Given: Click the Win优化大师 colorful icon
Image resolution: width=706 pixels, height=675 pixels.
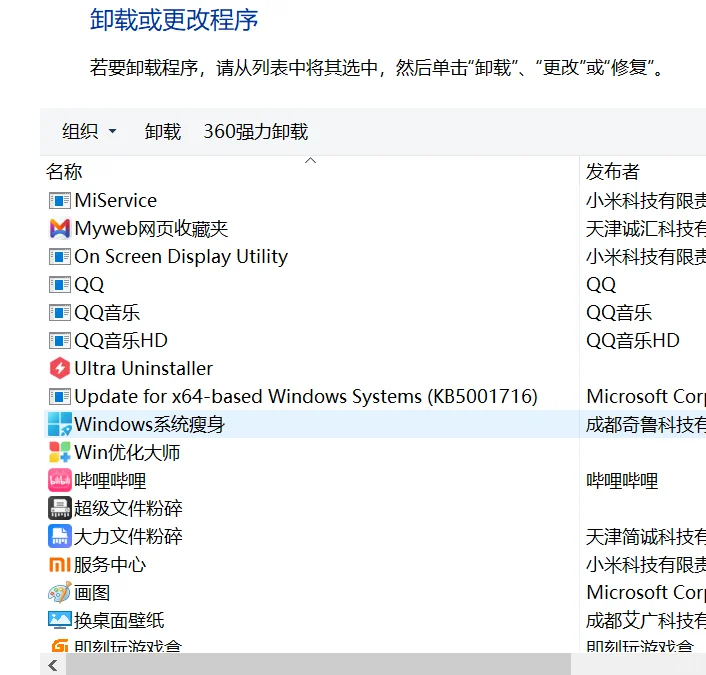Looking at the screenshot, I should pos(59,452).
